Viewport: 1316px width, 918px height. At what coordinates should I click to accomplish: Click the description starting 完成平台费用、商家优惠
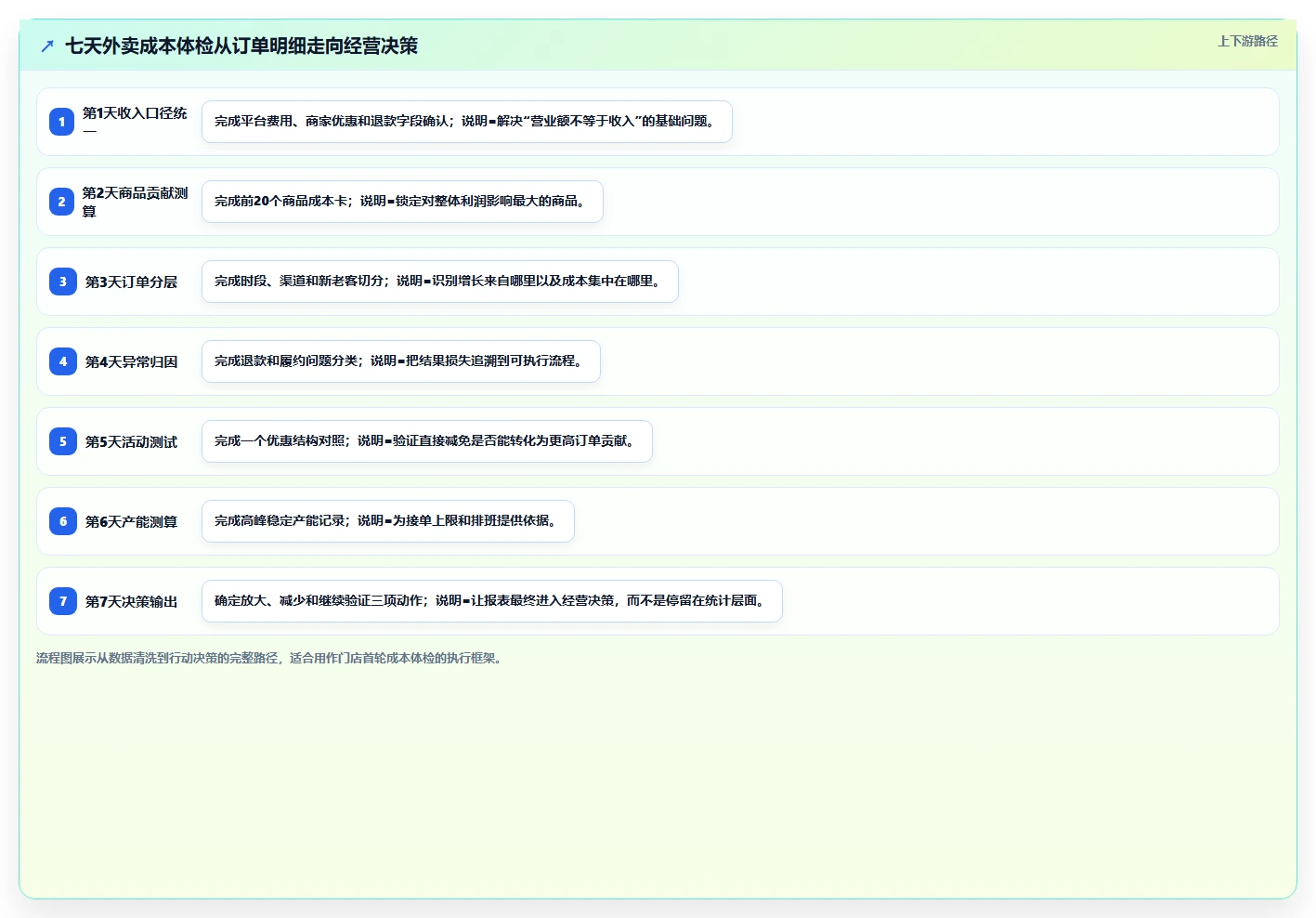tap(467, 122)
